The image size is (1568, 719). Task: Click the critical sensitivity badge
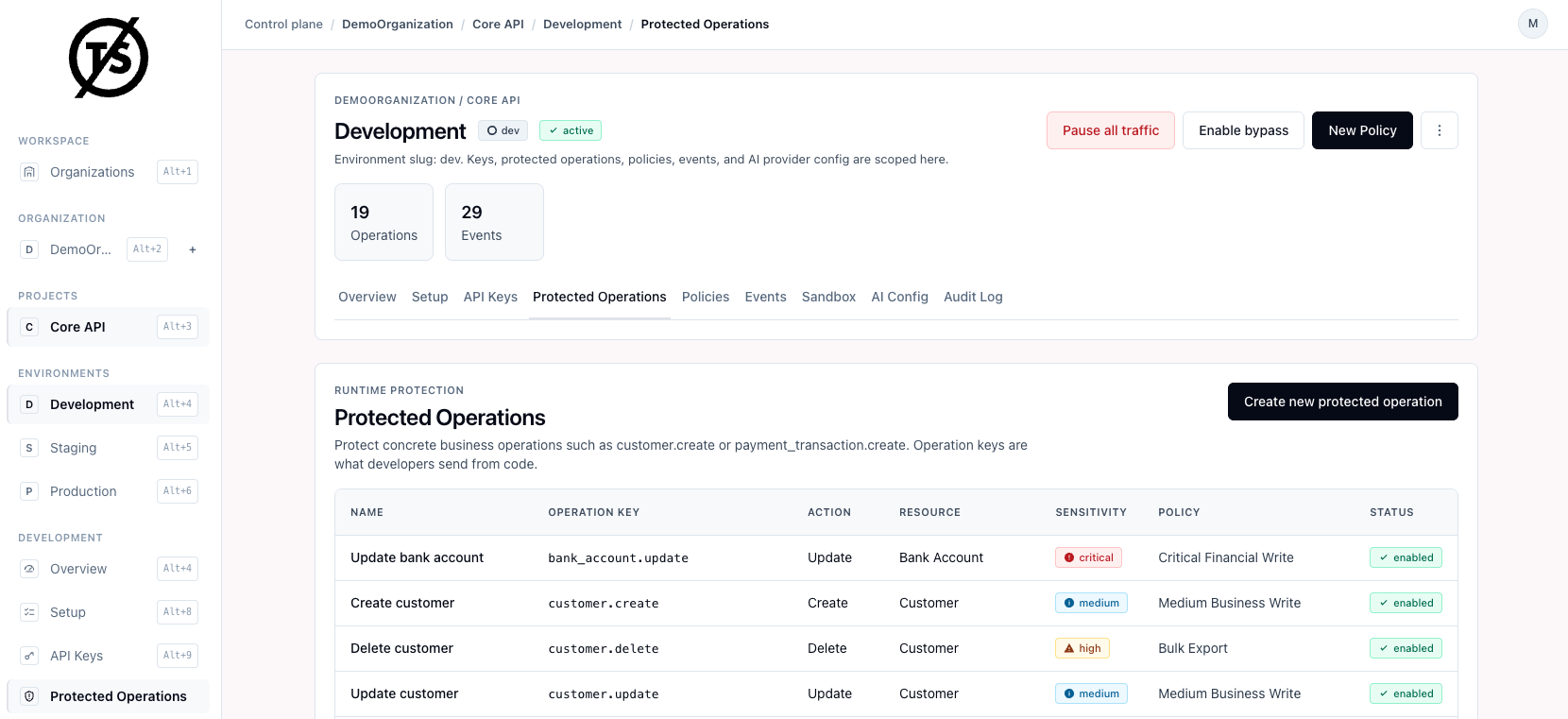pyautogui.click(x=1088, y=557)
